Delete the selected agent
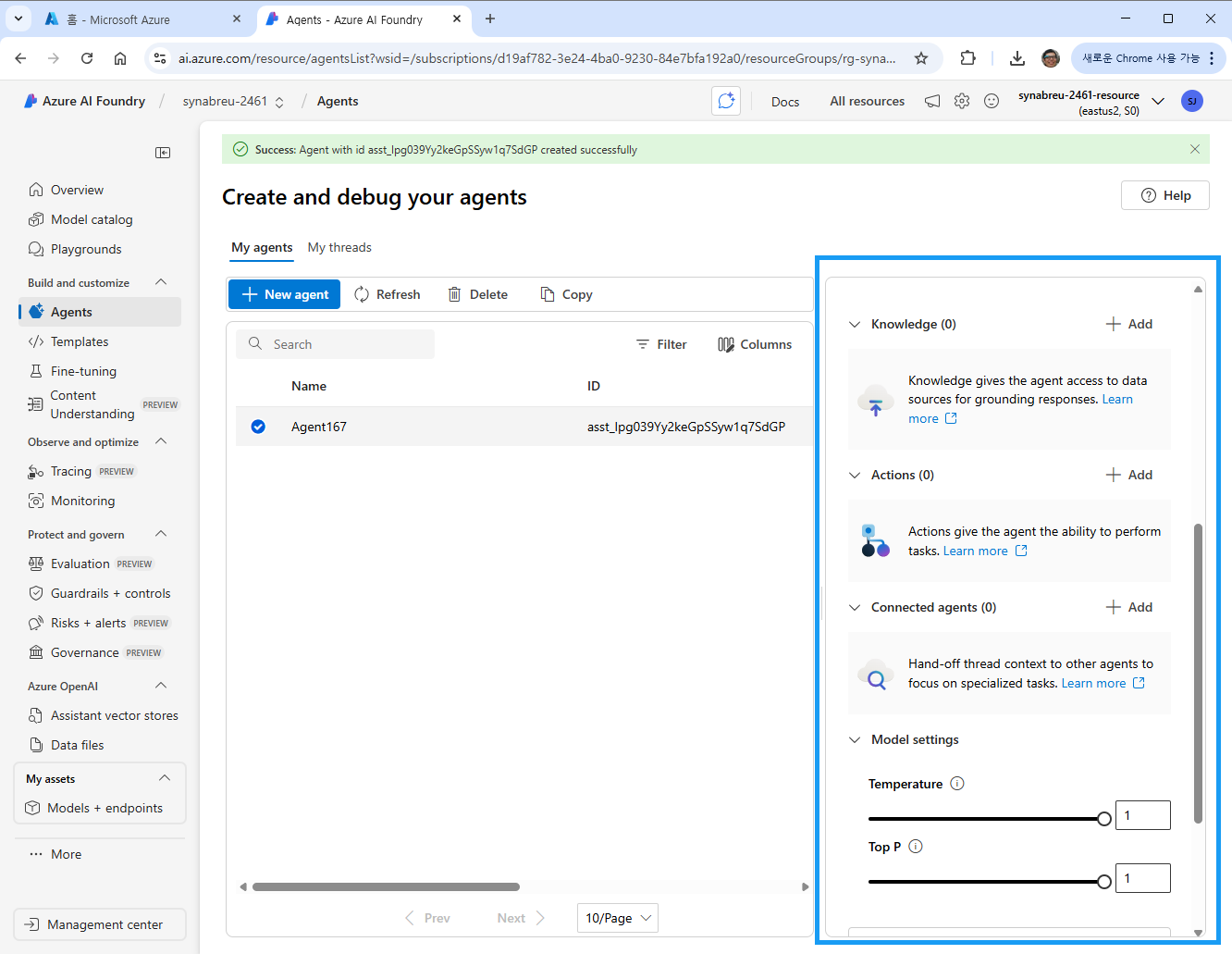 click(x=478, y=294)
